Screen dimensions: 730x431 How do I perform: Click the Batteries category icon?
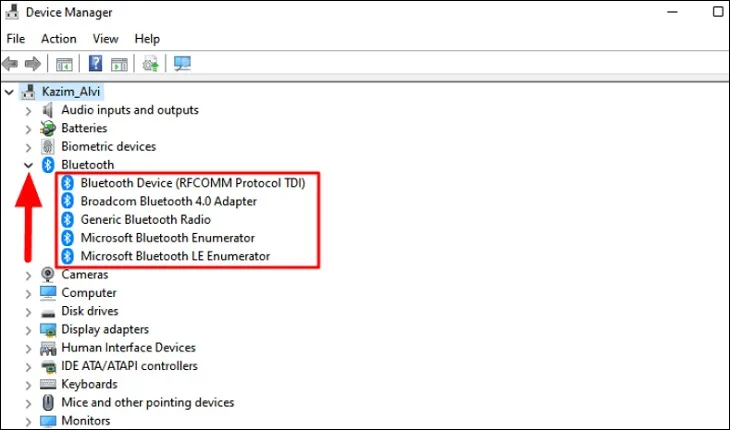47,128
